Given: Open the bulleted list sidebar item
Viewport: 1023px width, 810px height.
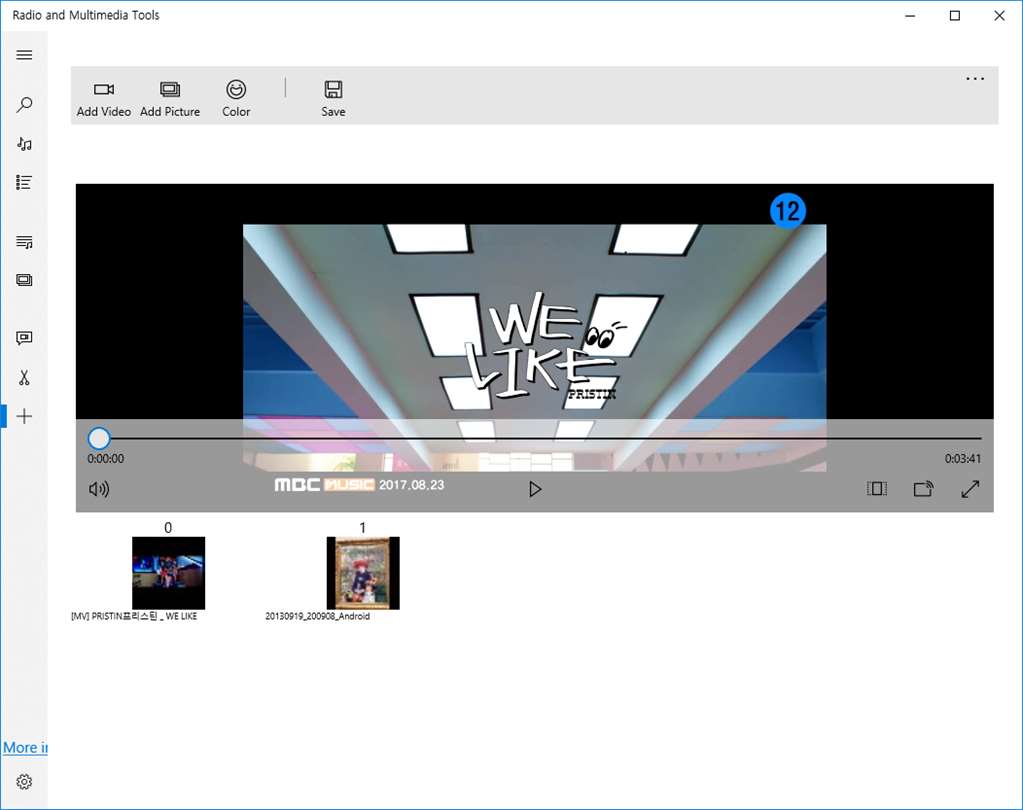Looking at the screenshot, I should pyautogui.click(x=24, y=183).
